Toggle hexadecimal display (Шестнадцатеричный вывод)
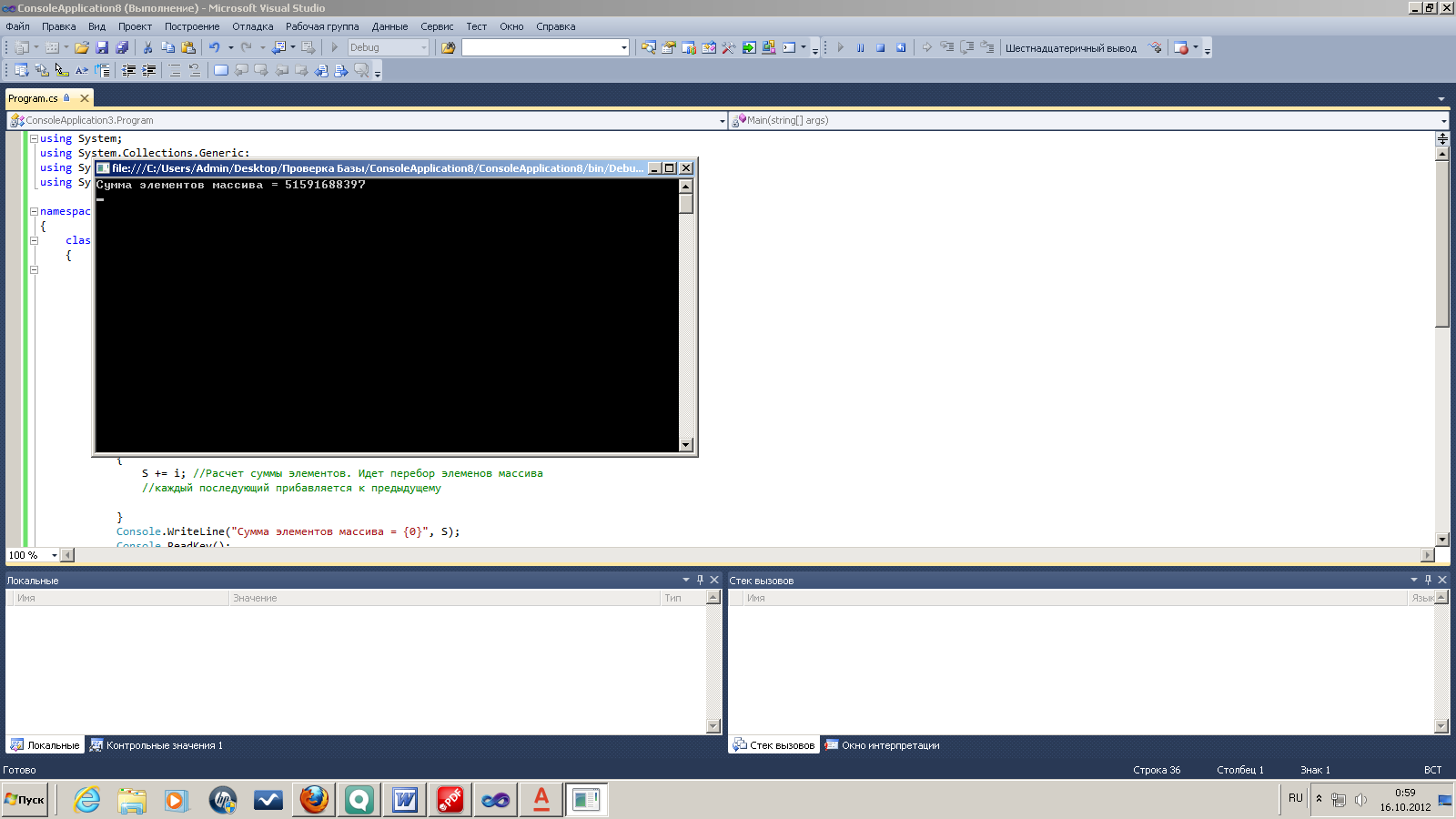The width and height of the screenshot is (1456, 819). point(1071,48)
